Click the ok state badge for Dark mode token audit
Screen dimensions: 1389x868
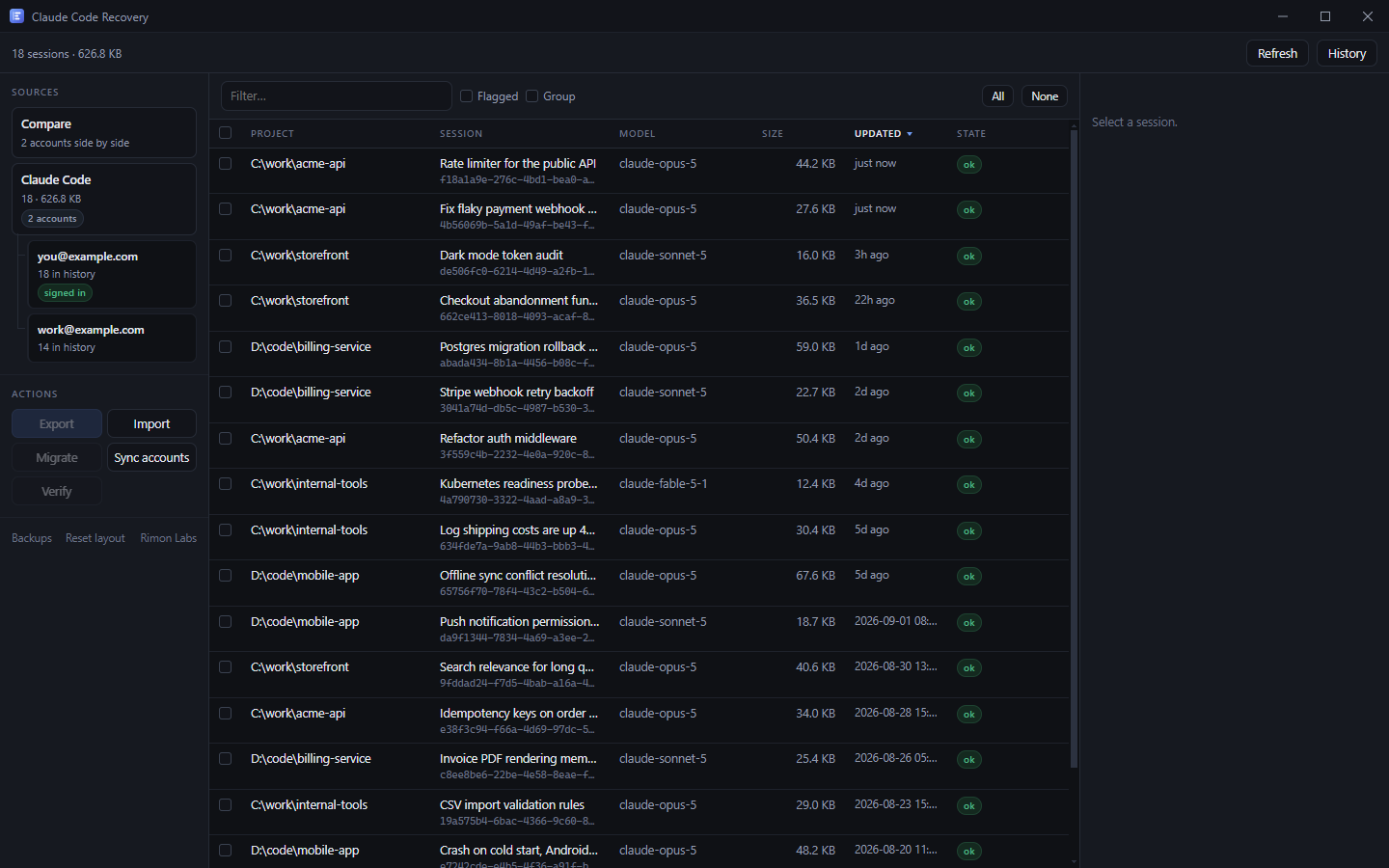969,257
